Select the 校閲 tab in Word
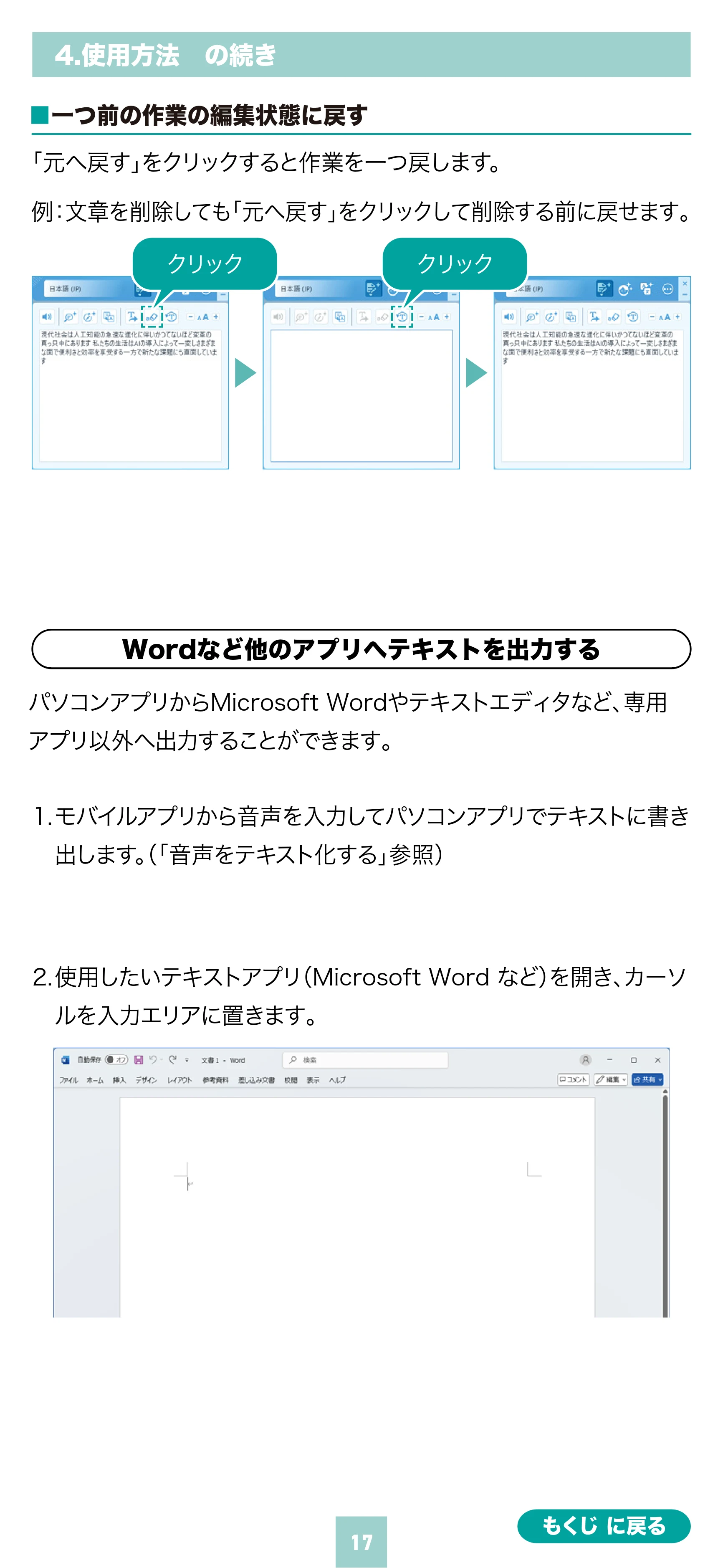 [291, 1080]
